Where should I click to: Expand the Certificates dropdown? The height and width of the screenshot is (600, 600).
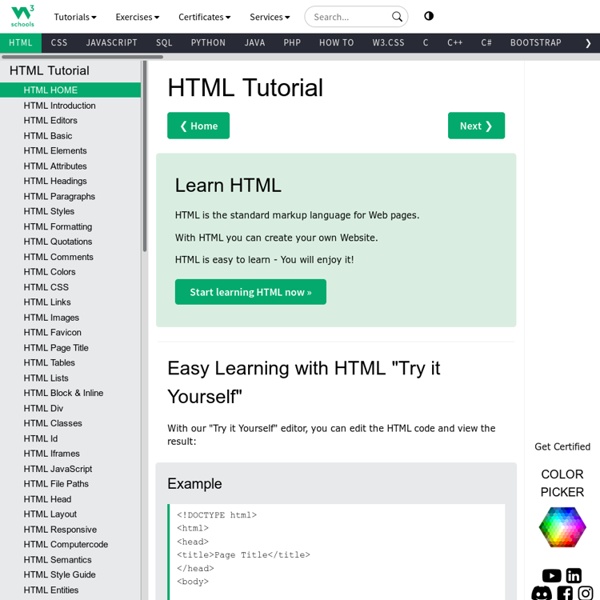(204, 17)
